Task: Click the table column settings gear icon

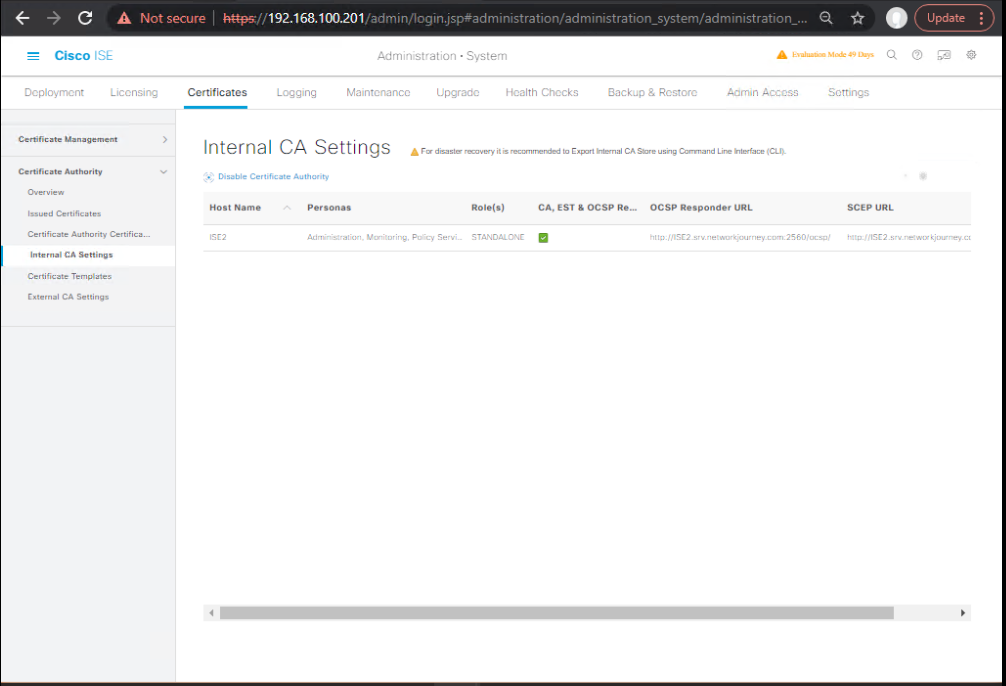Action: point(923,176)
